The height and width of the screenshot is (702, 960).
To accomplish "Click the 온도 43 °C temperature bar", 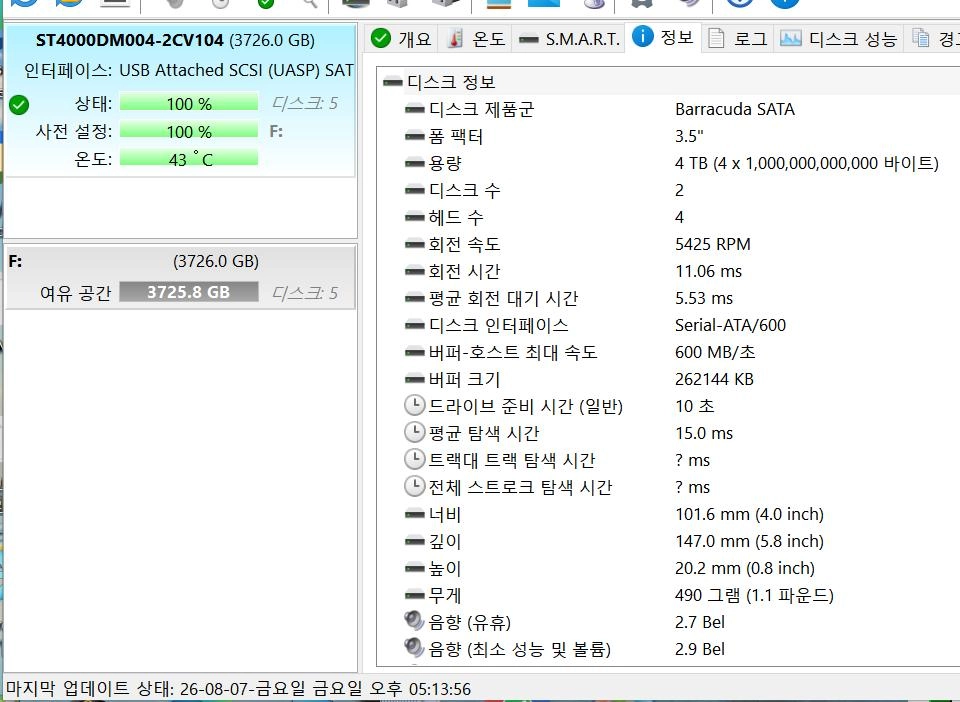I will tap(189, 159).
